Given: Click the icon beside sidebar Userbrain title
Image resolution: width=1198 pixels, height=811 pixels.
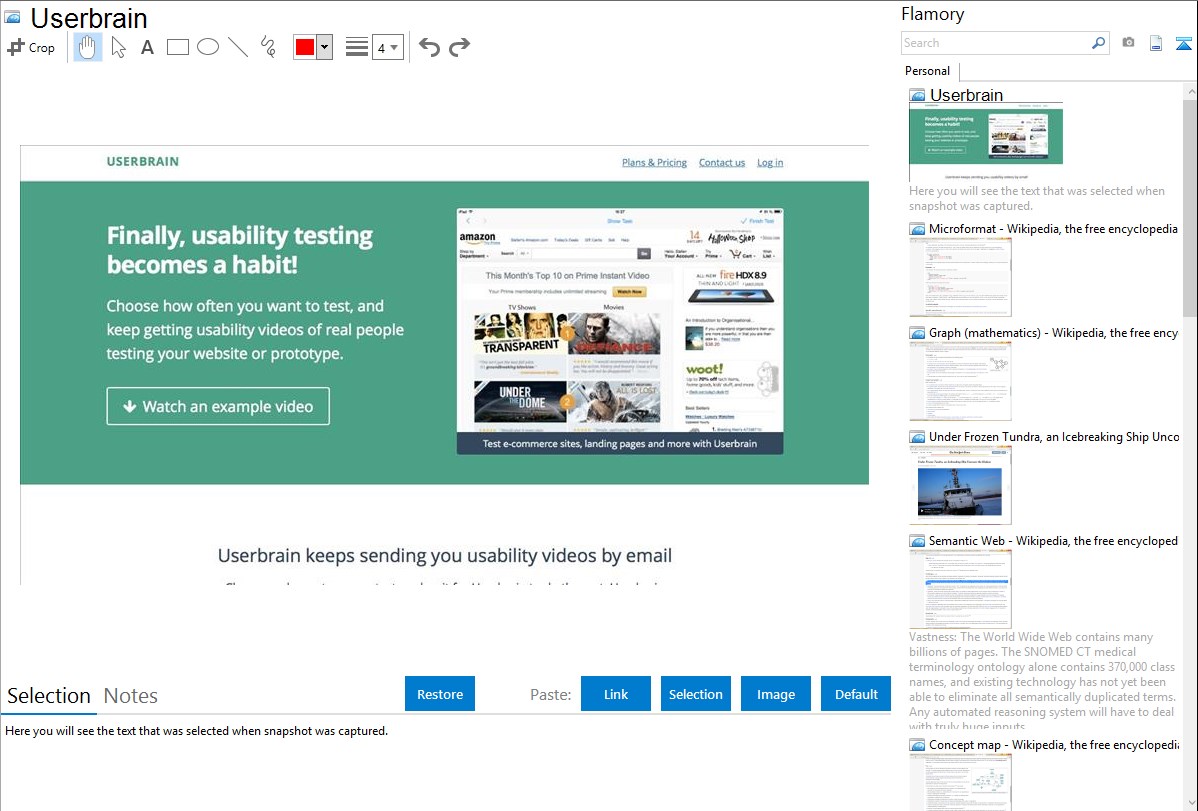Looking at the screenshot, I should 917,96.
